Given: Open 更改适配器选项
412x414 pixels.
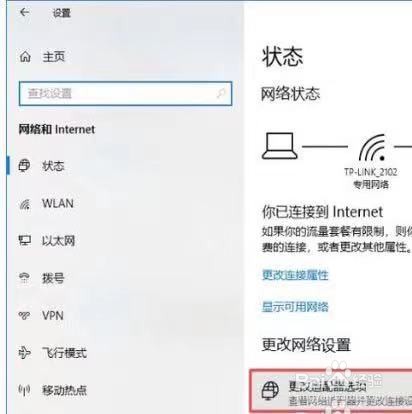Looking at the screenshot, I should pos(331,391).
